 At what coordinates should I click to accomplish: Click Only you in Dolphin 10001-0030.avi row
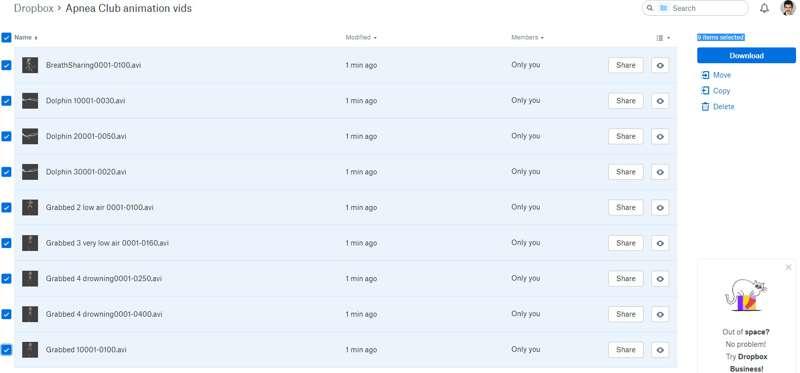pos(526,101)
